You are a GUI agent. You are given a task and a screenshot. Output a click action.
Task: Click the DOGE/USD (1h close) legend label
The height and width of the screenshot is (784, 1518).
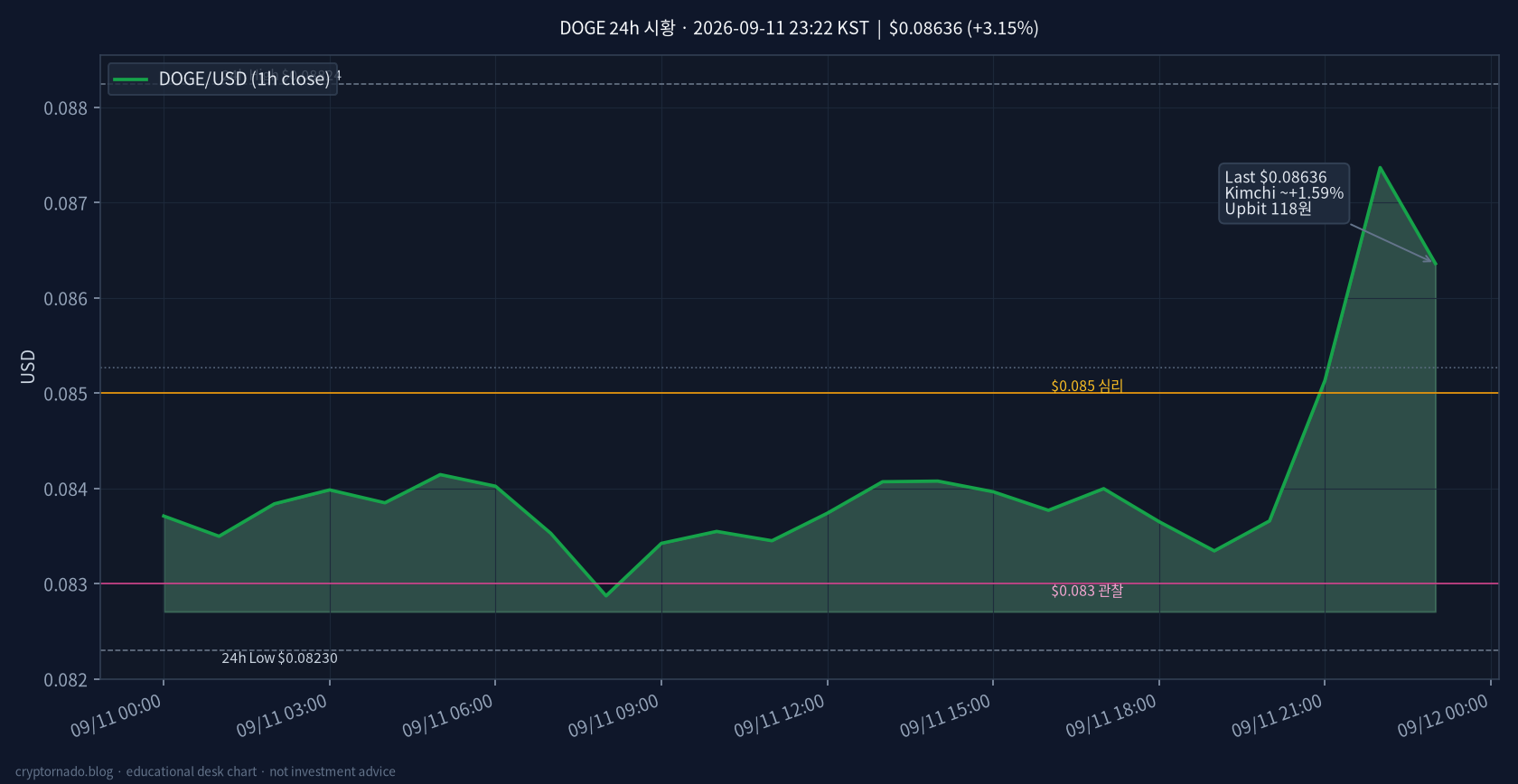(x=245, y=79)
